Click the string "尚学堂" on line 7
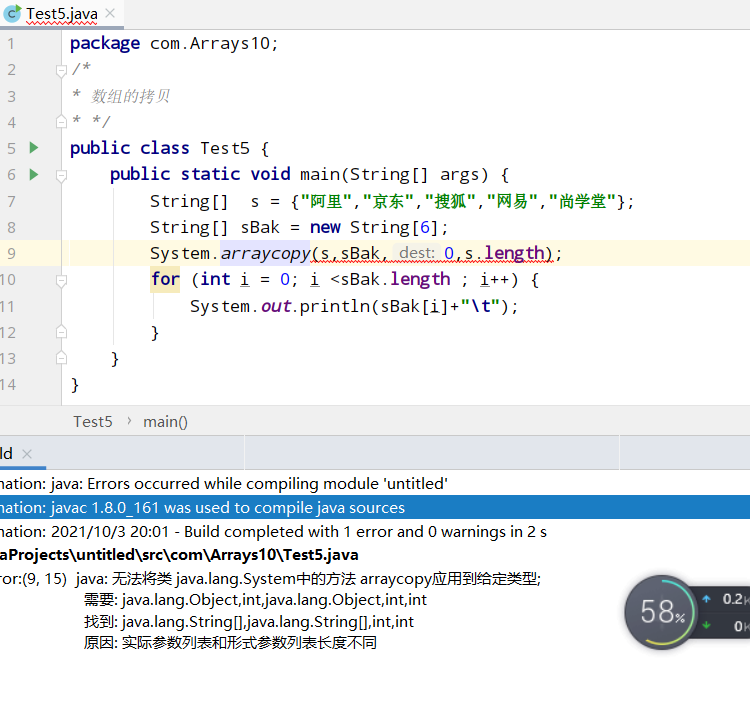750x712 pixels. pyautogui.click(x=582, y=201)
